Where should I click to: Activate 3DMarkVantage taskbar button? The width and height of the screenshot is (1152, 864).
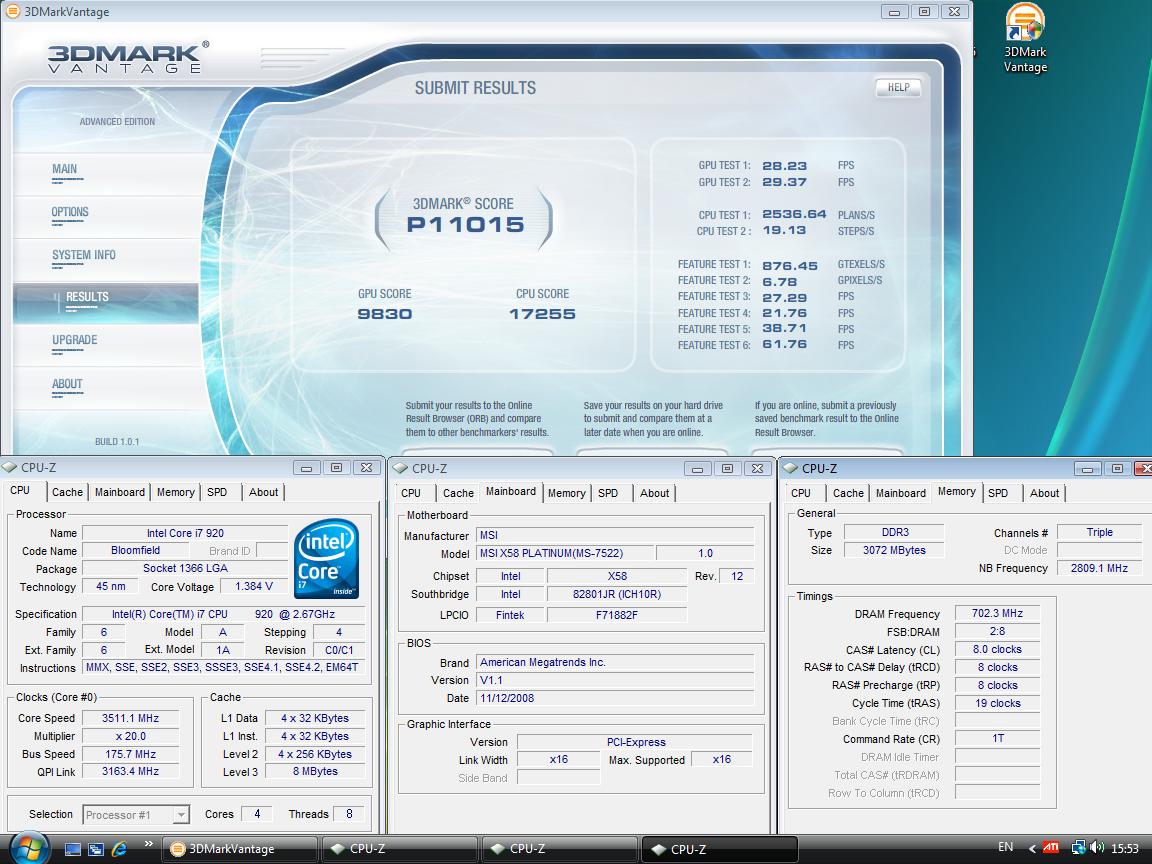point(239,849)
